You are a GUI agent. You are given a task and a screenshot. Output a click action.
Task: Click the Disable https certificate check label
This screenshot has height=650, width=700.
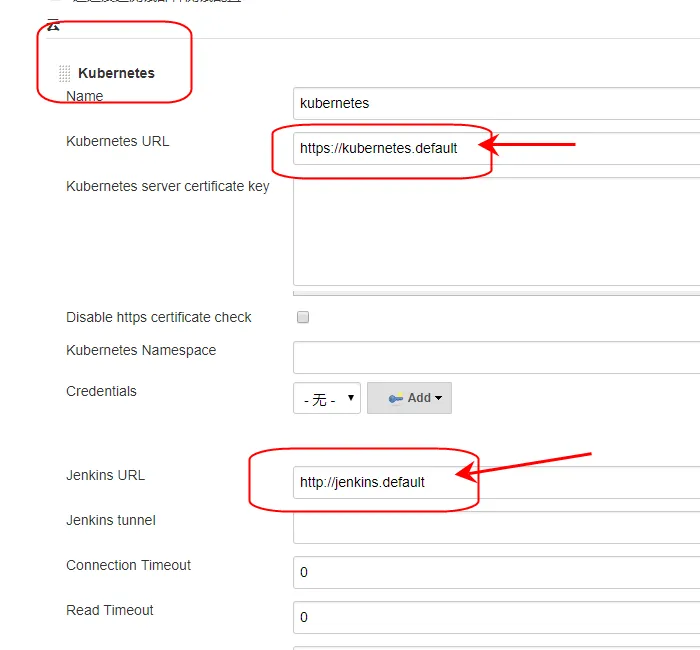pos(158,317)
